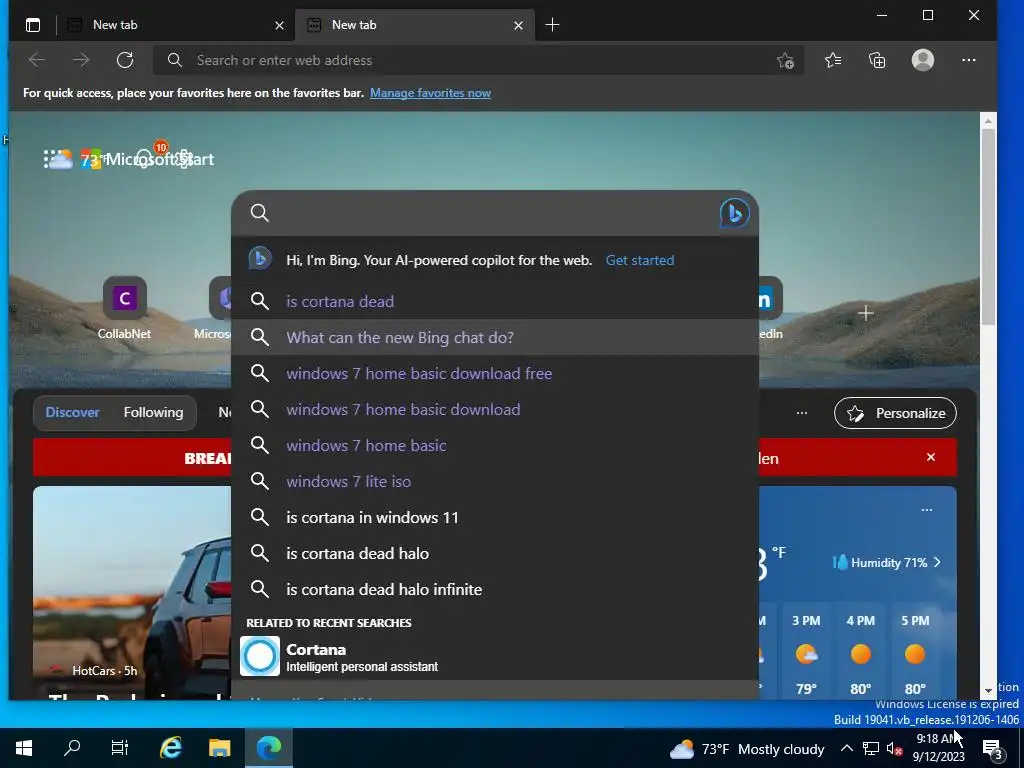Open a new tab with plus button
The width and height of the screenshot is (1024, 768).
coord(552,25)
